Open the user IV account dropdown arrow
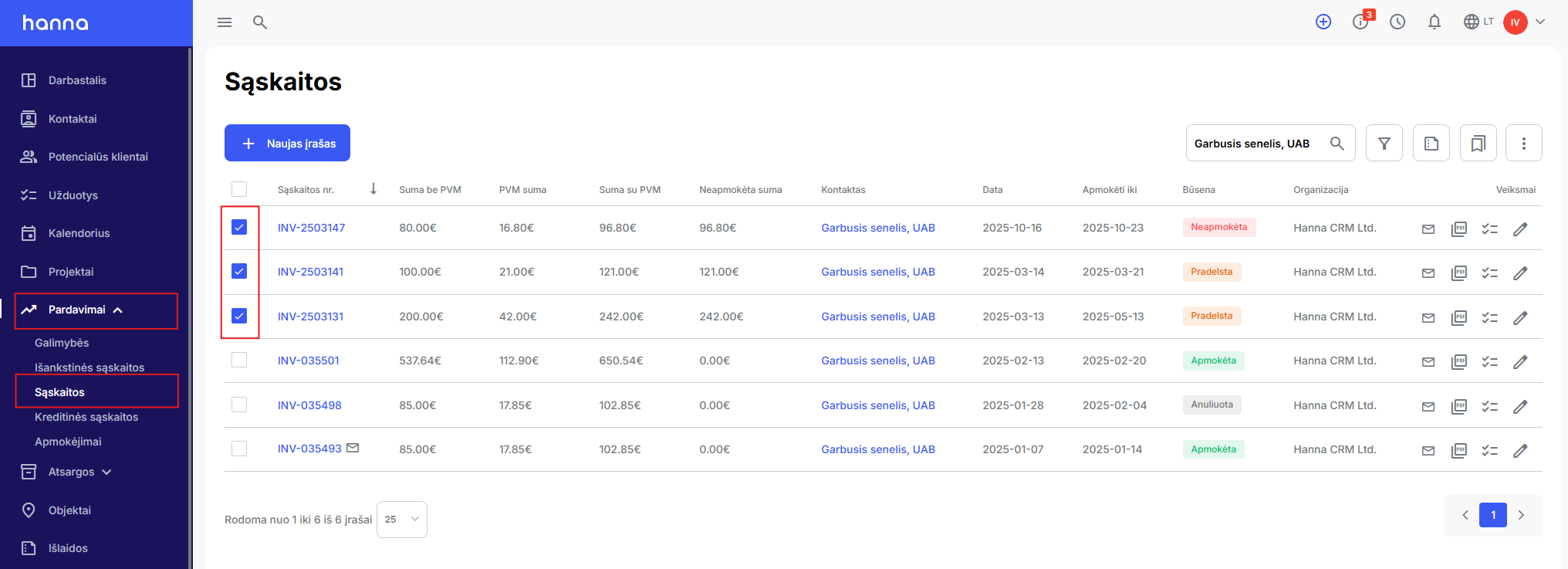Image resolution: width=1568 pixels, height=569 pixels. [x=1540, y=22]
